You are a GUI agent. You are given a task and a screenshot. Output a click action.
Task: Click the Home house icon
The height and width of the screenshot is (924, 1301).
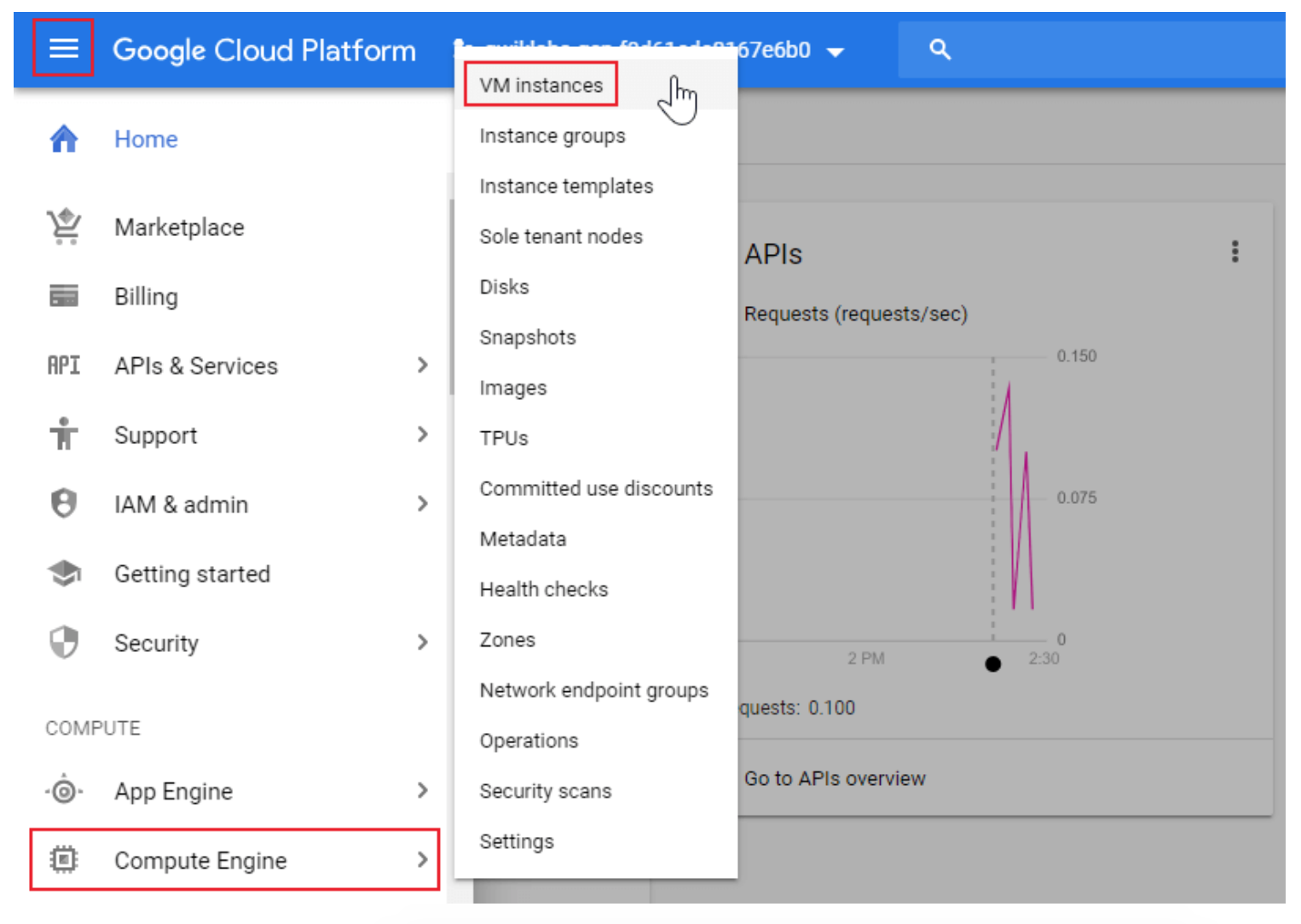point(64,138)
